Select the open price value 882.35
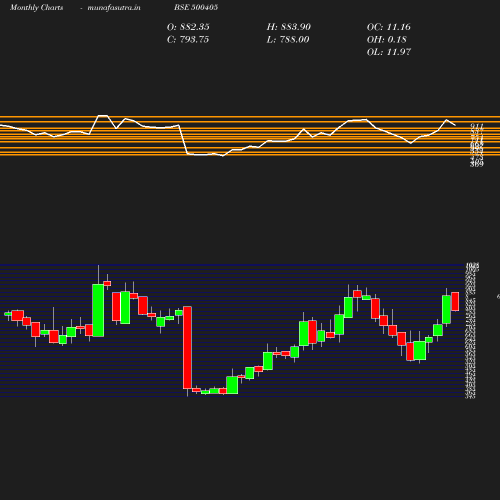This screenshot has width=500, height=500. pyautogui.click(x=194, y=27)
